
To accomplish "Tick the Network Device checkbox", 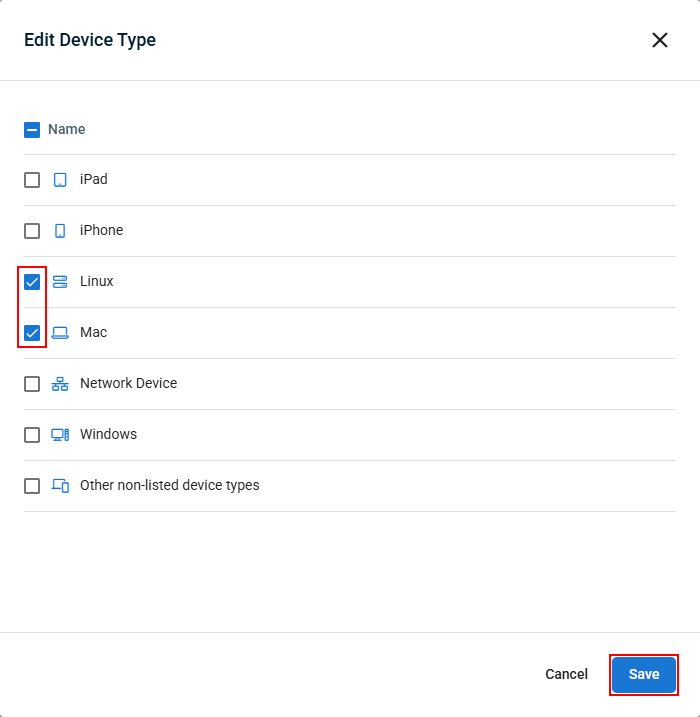I will pyautogui.click(x=32, y=384).
